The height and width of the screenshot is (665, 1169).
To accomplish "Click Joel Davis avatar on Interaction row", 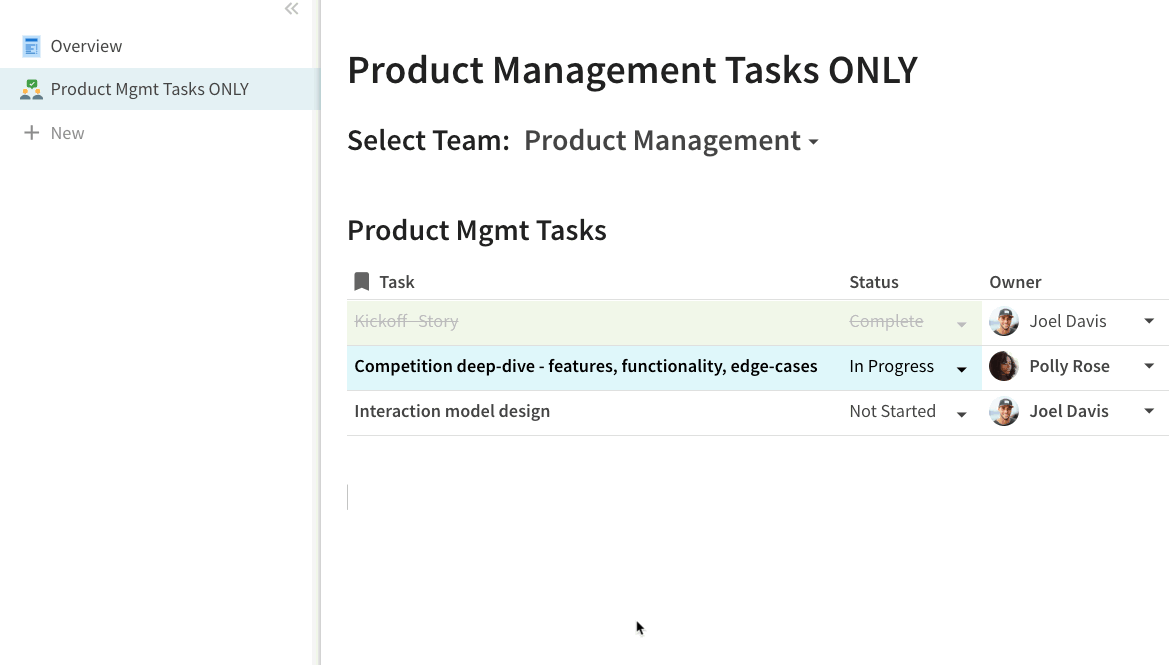I will click(1004, 411).
